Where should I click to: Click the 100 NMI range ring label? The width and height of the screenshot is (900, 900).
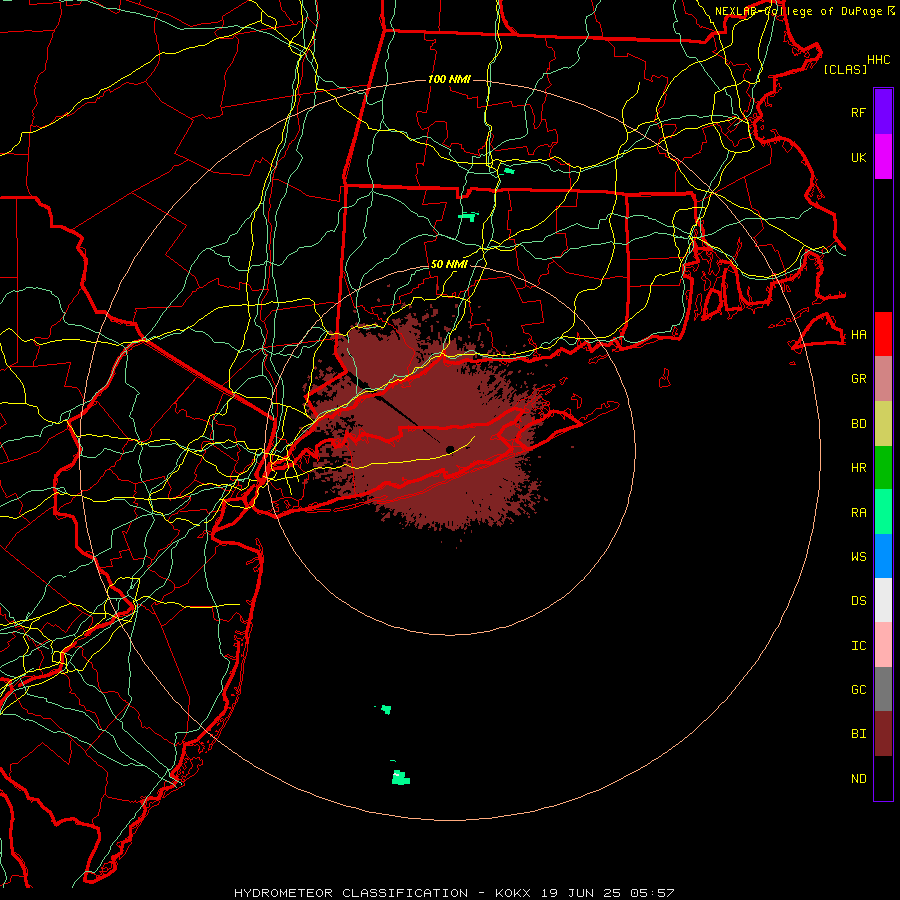[449, 79]
